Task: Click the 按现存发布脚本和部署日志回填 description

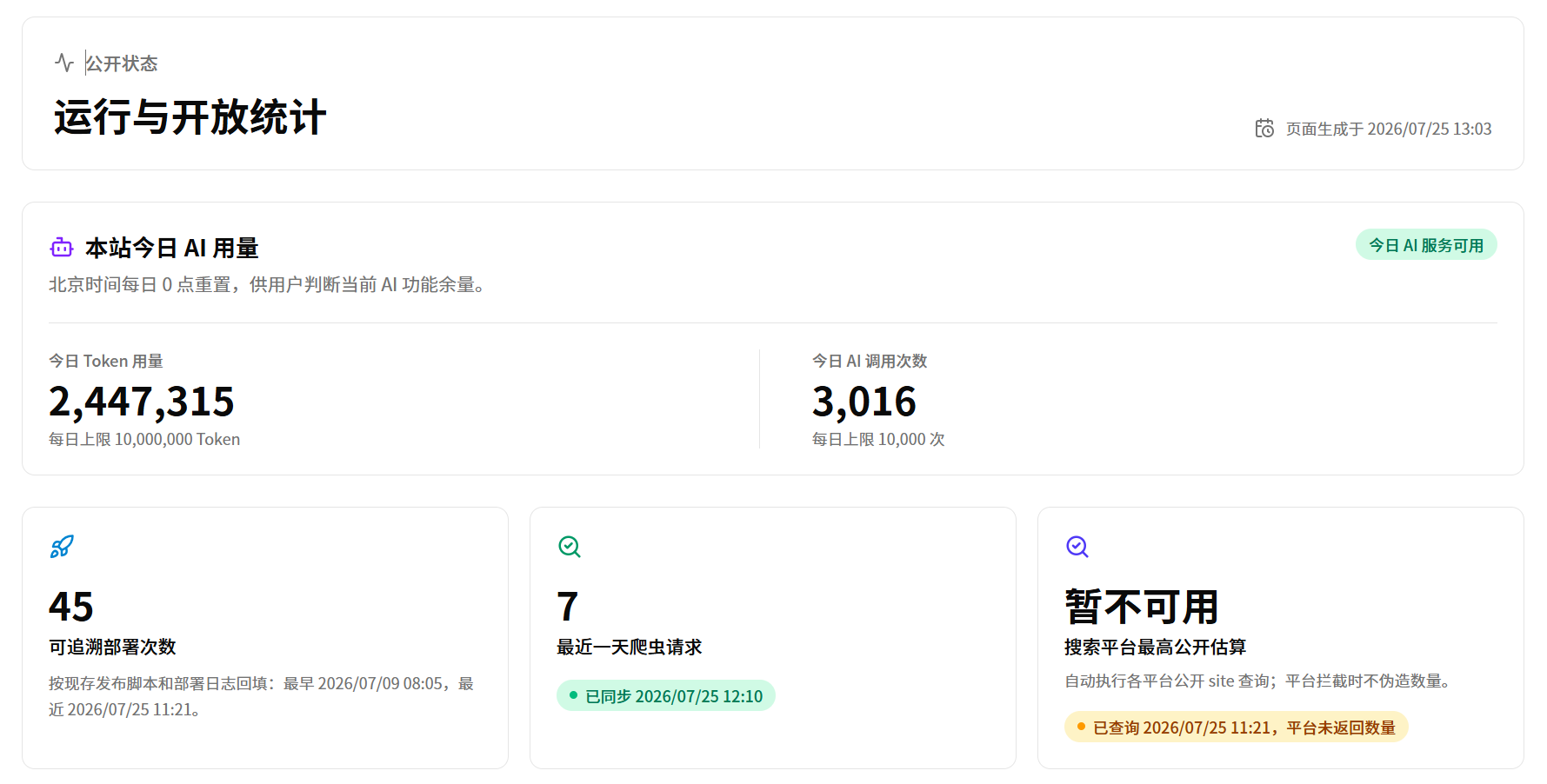Action: (261, 696)
